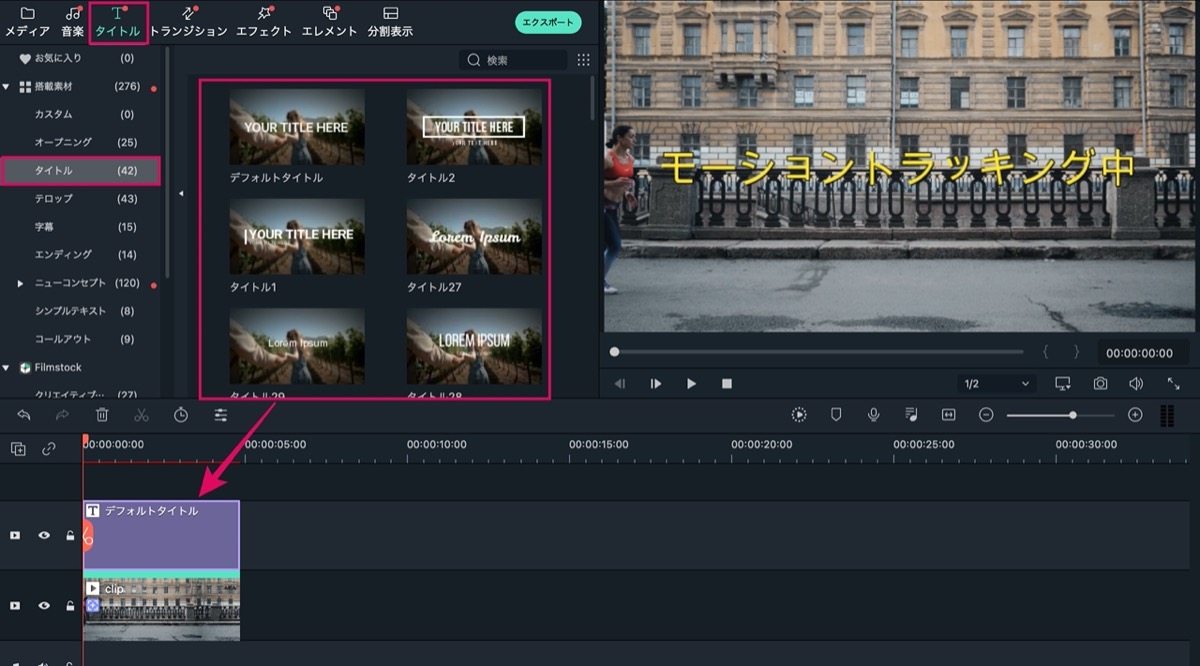Switch to the エフェクト effects tab
1200x666 pixels.
pyautogui.click(x=264, y=21)
